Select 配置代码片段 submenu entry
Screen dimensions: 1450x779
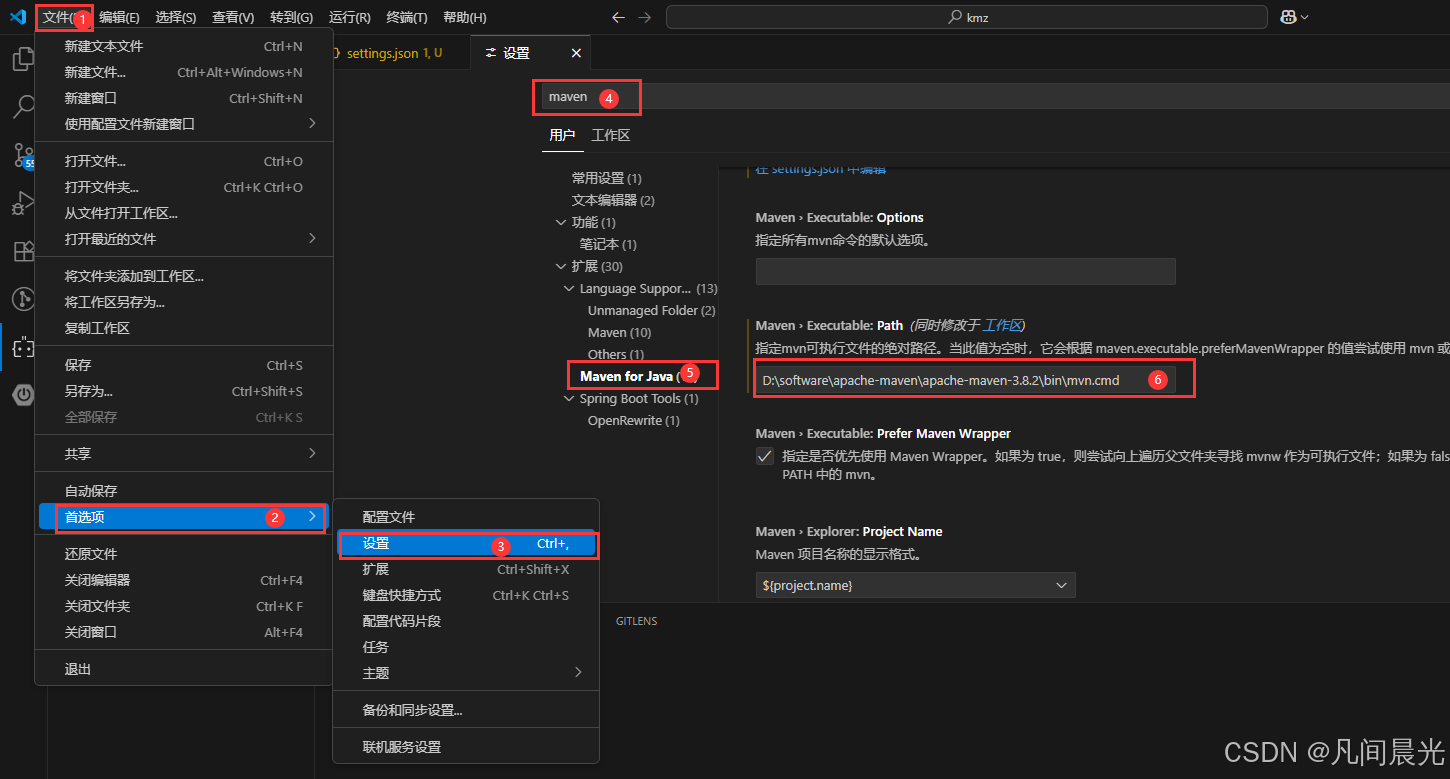tap(466, 621)
